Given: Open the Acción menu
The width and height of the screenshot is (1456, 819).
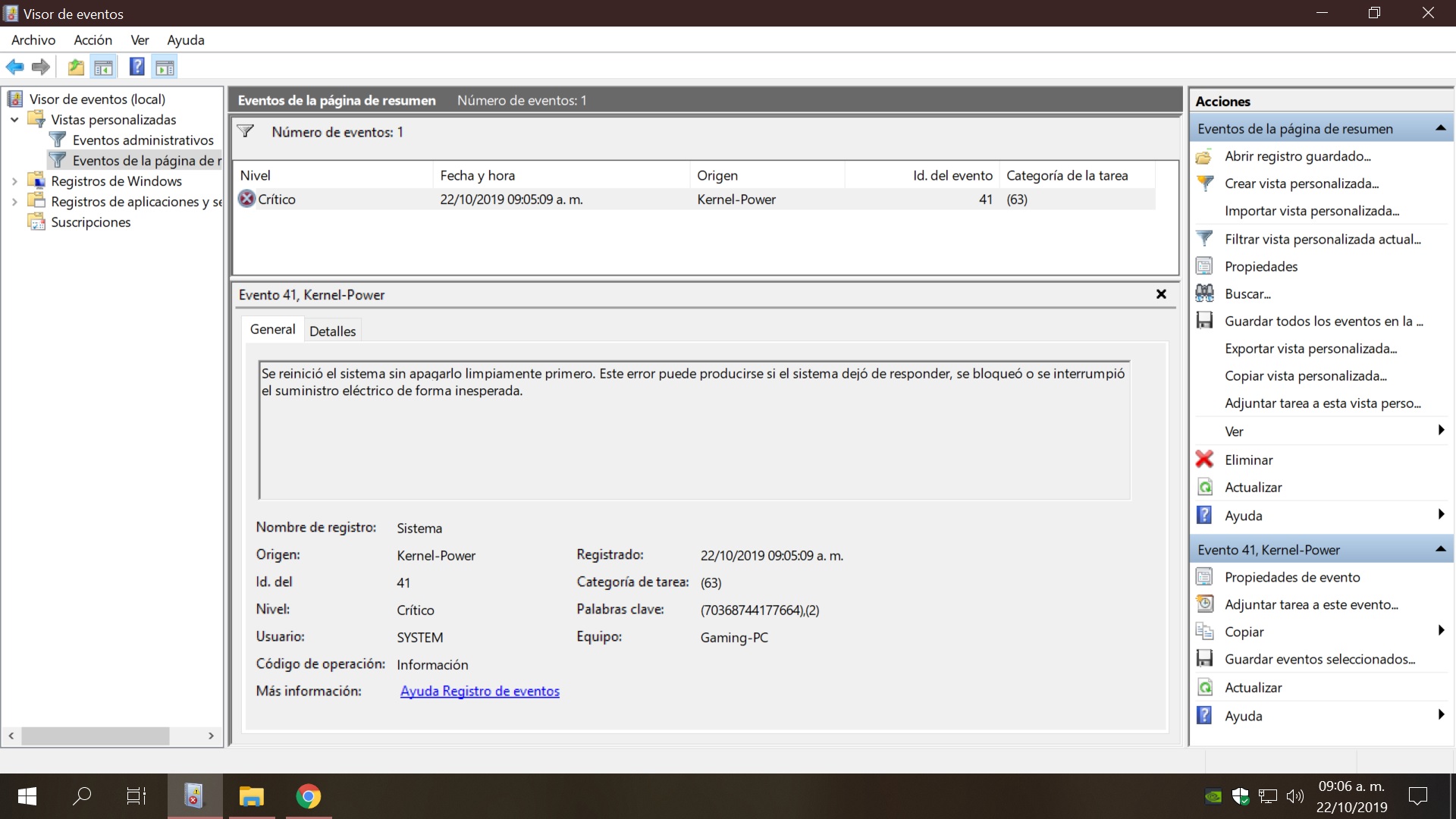Looking at the screenshot, I should pos(93,40).
